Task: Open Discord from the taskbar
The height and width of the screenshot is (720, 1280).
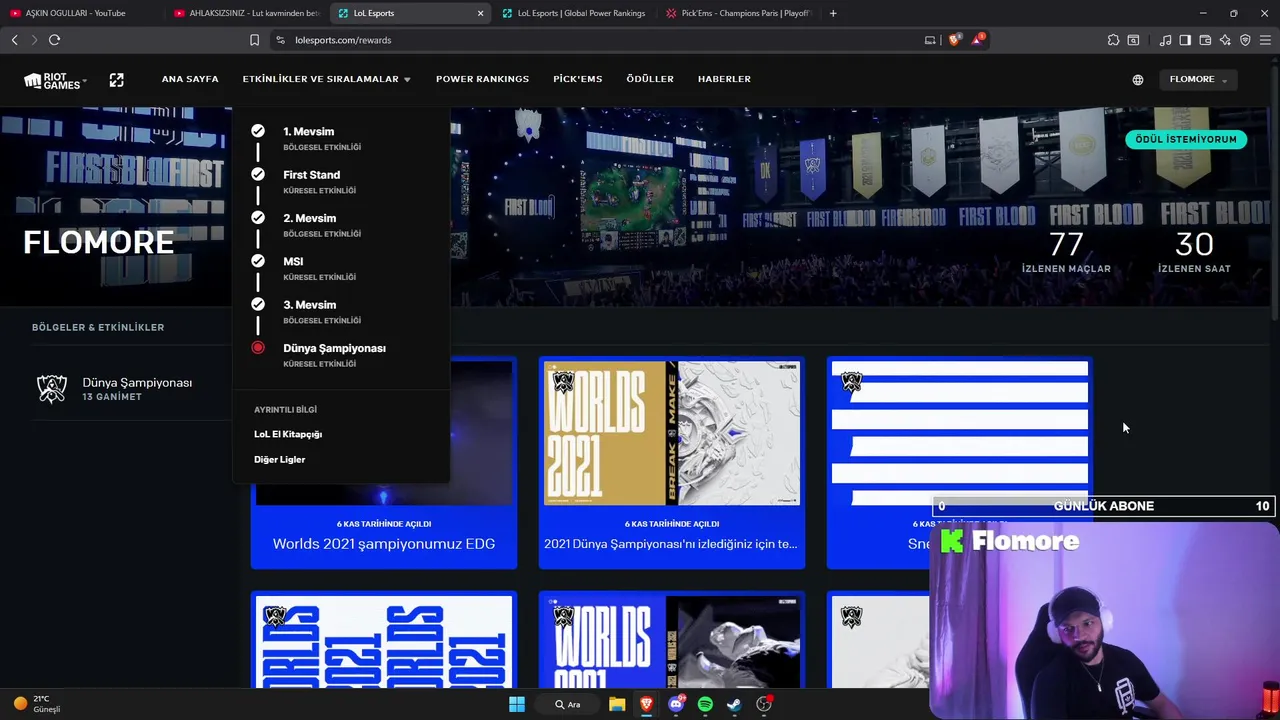Action: click(x=676, y=704)
